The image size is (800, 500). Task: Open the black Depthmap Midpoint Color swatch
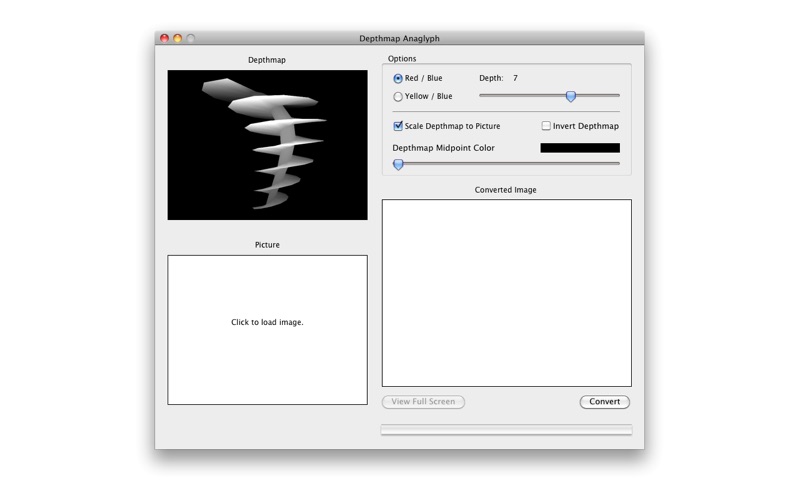580,148
